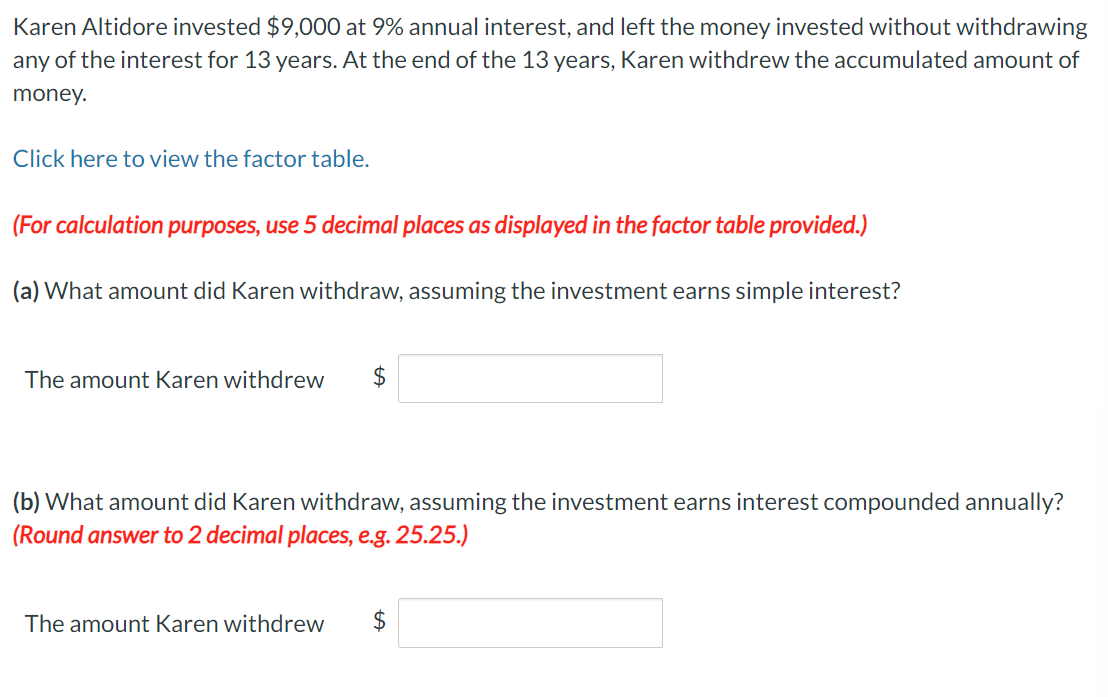Click the dollar sign beside part (a) field
The width and height of the screenshot is (1108, 697).
tap(379, 377)
